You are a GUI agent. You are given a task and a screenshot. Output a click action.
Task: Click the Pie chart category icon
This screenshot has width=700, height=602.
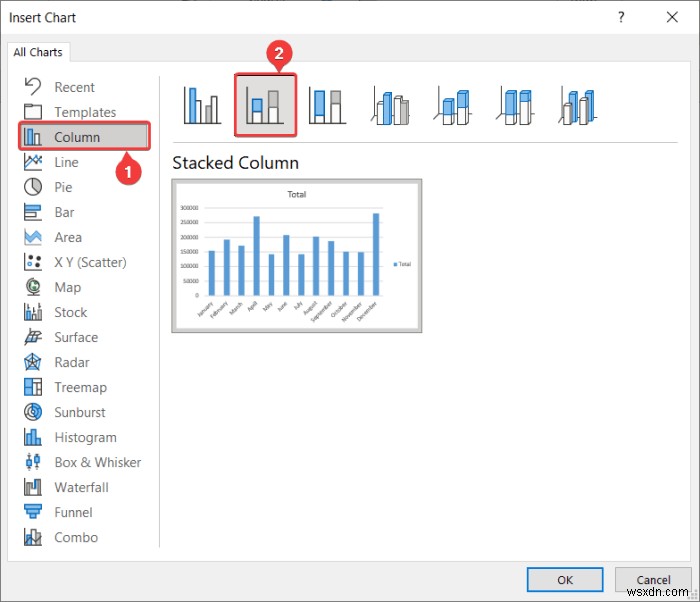click(33, 187)
